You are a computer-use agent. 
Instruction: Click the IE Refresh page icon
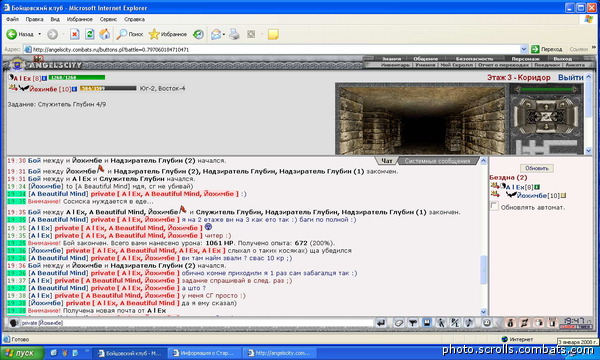coord(90,34)
